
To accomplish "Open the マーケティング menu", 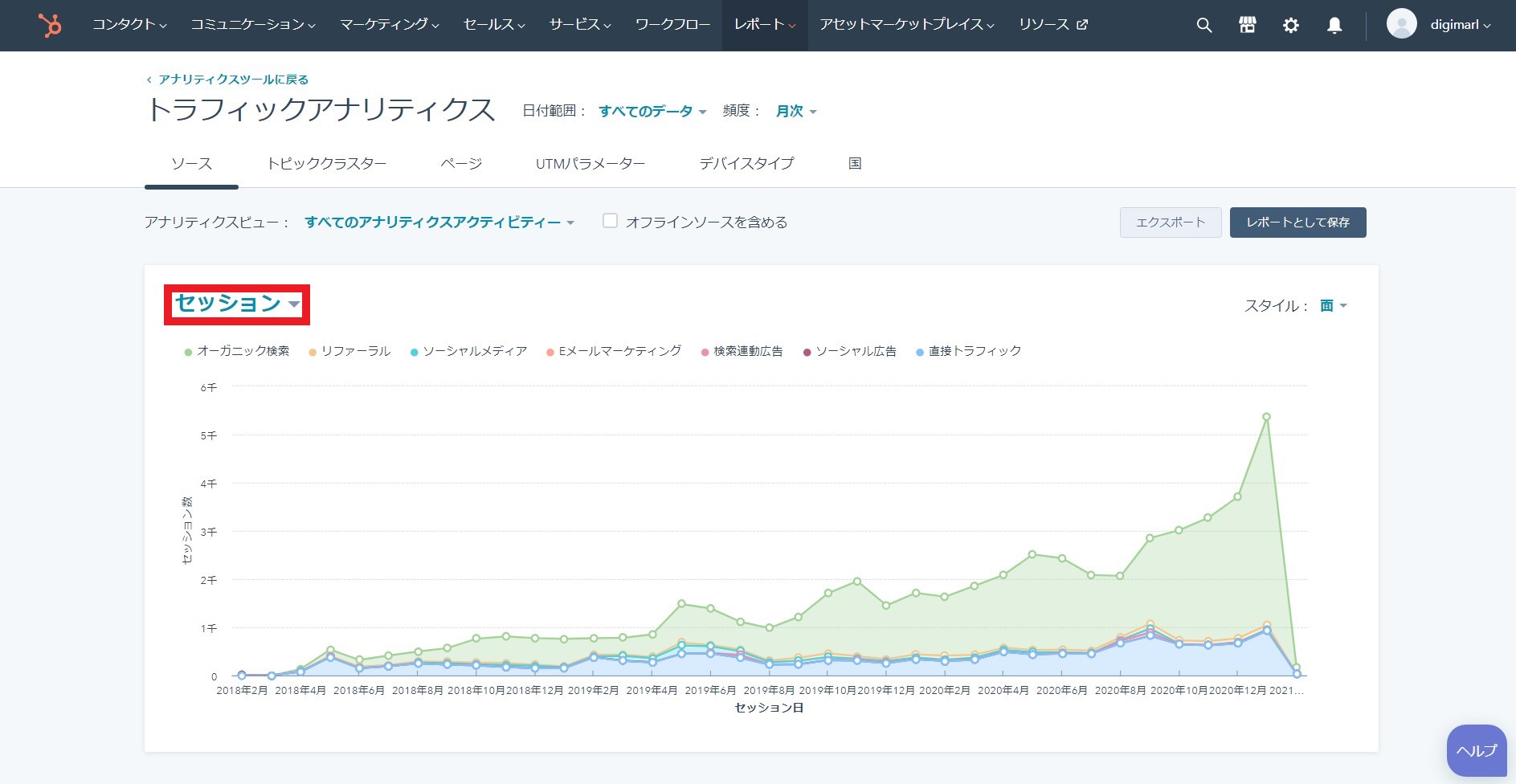I will tap(390, 25).
